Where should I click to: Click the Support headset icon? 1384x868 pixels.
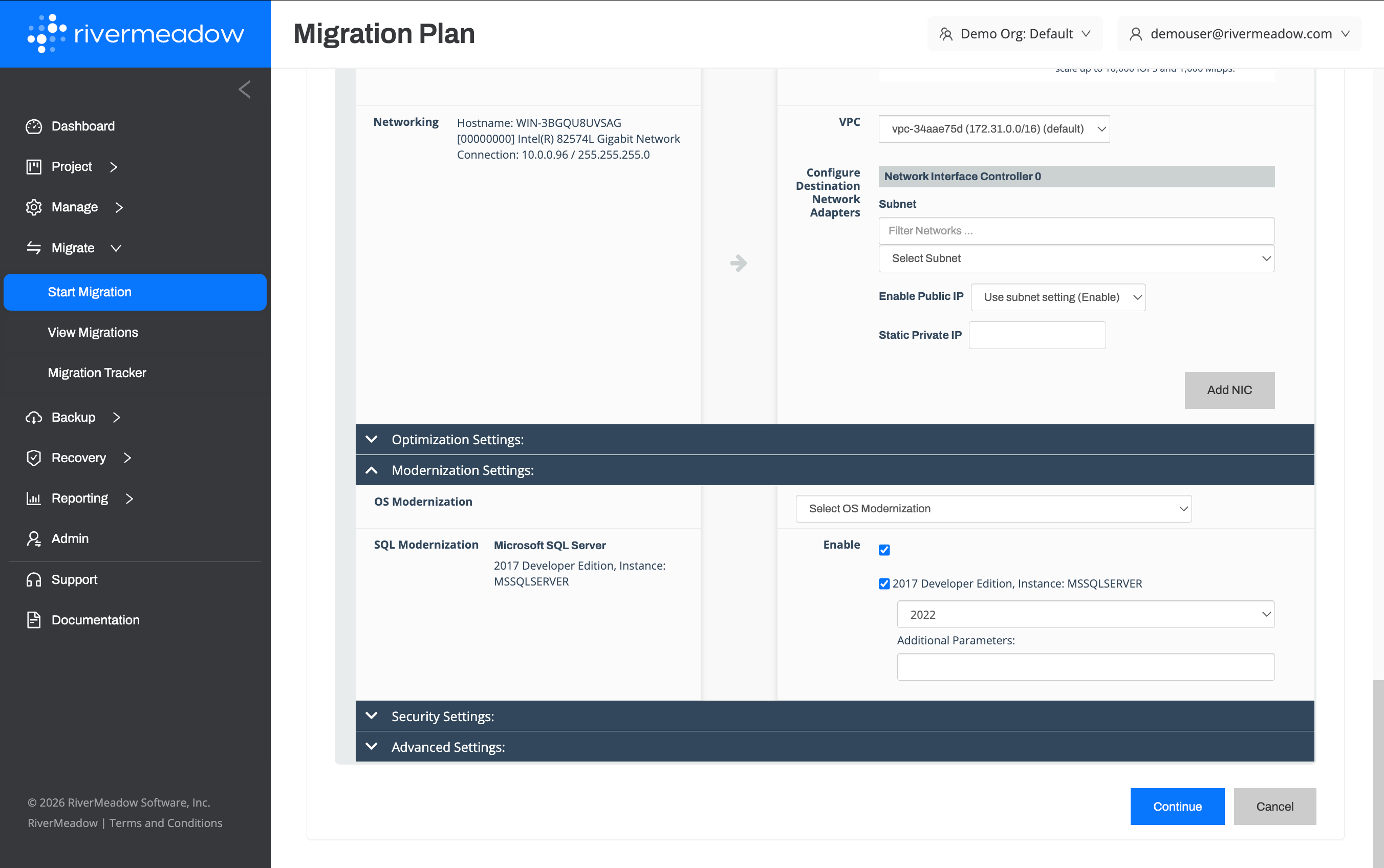click(x=34, y=580)
